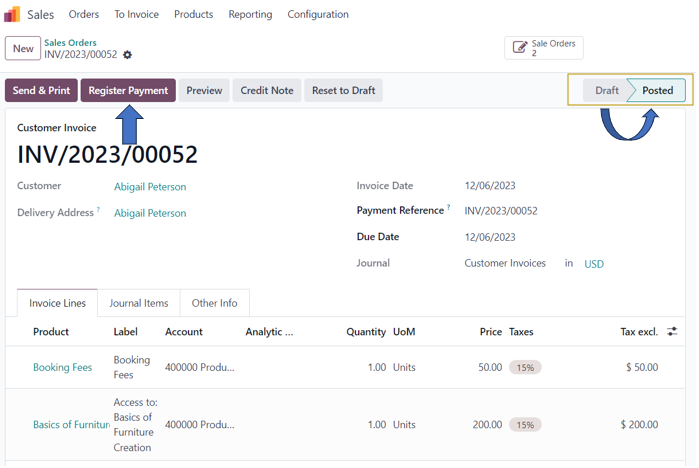Click the Register Payment button

(x=128, y=91)
